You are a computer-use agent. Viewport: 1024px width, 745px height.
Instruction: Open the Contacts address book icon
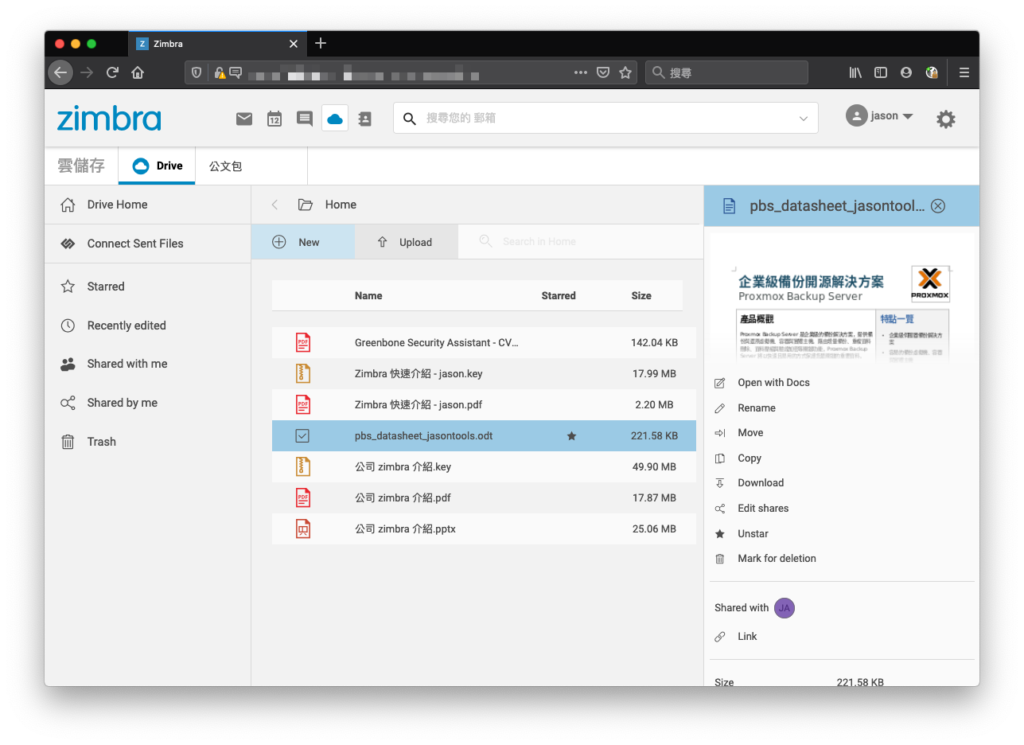(x=365, y=119)
